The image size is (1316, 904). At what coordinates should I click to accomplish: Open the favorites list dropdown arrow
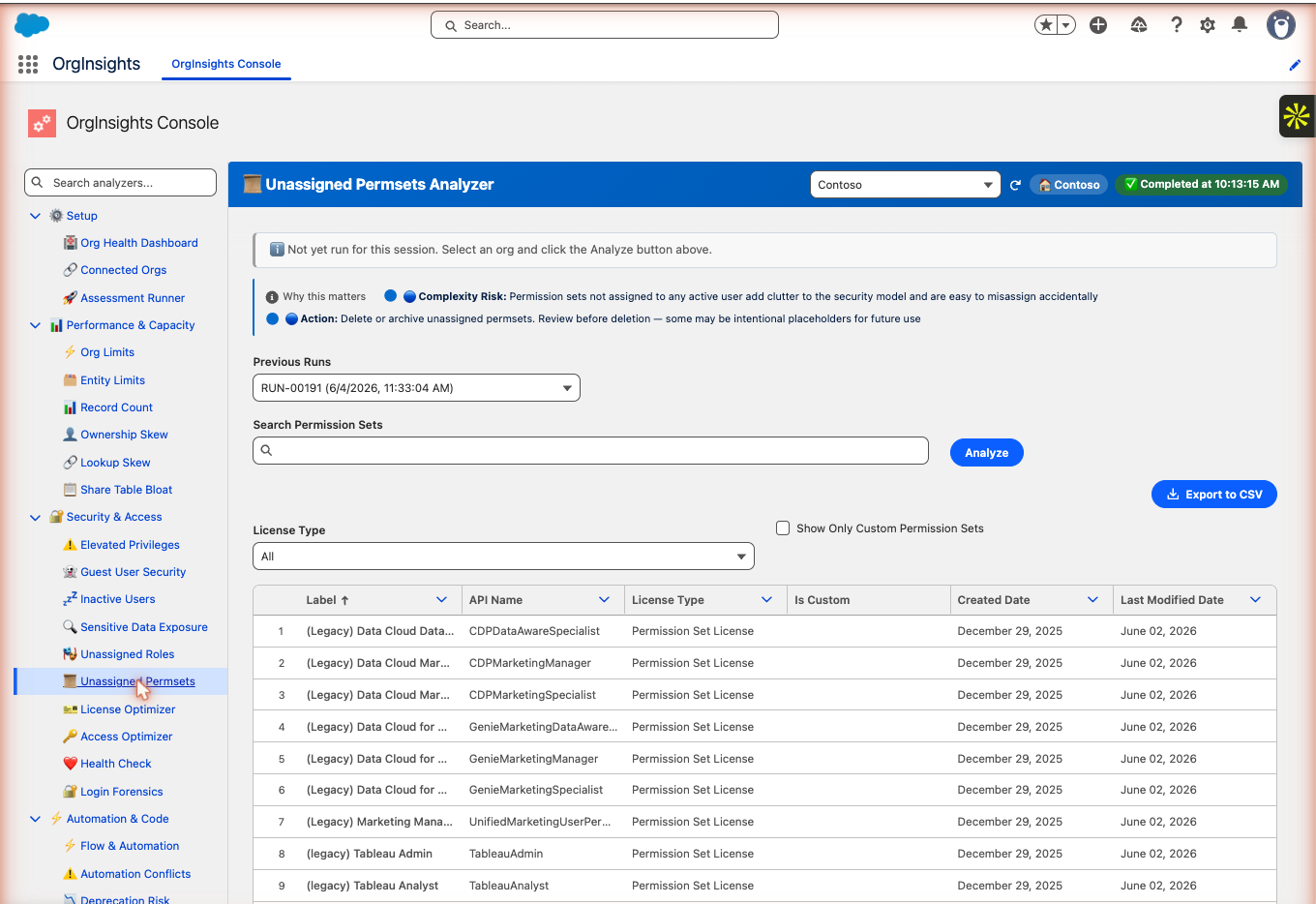tap(1066, 25)
